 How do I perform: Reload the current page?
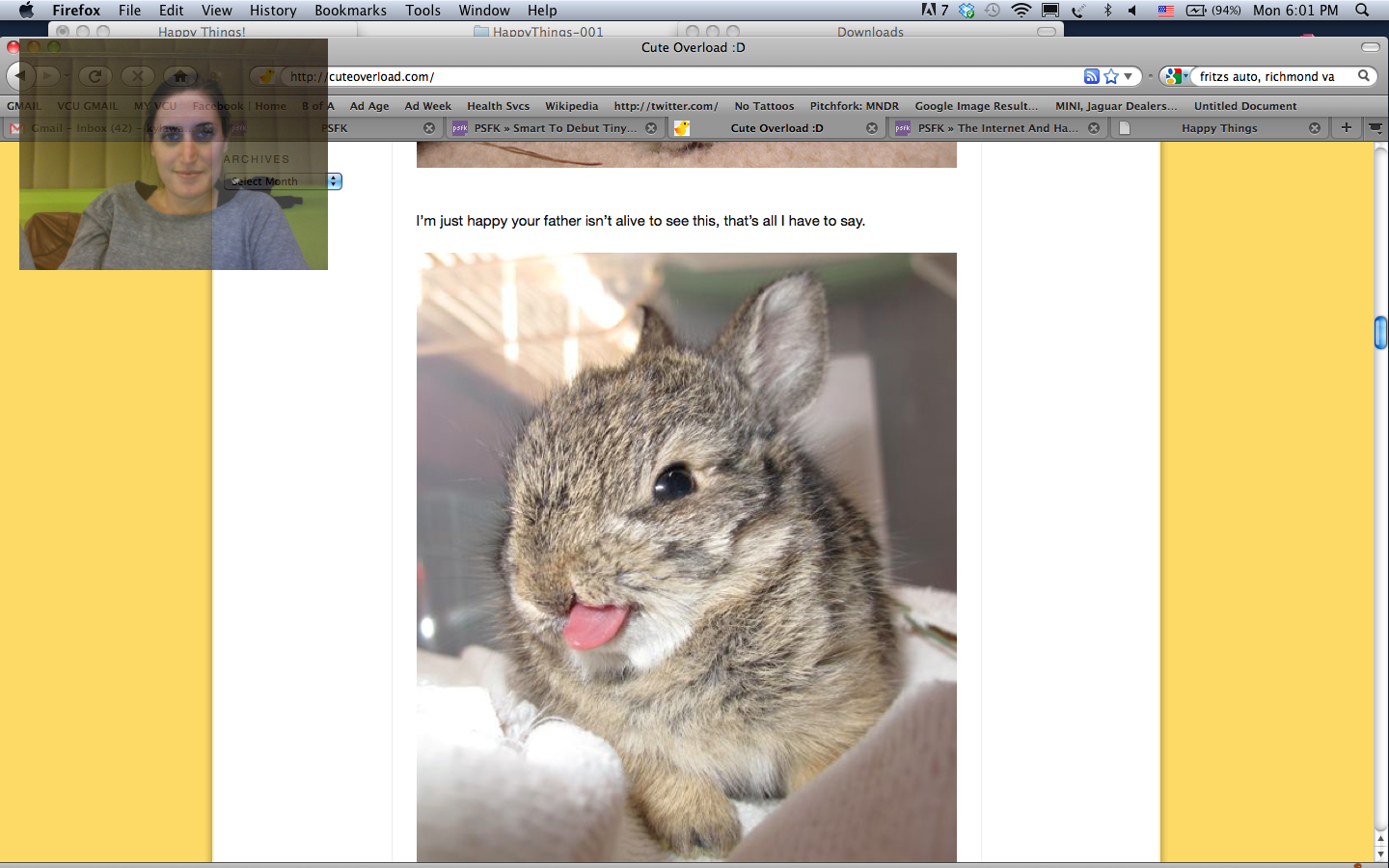pos(95,76)
